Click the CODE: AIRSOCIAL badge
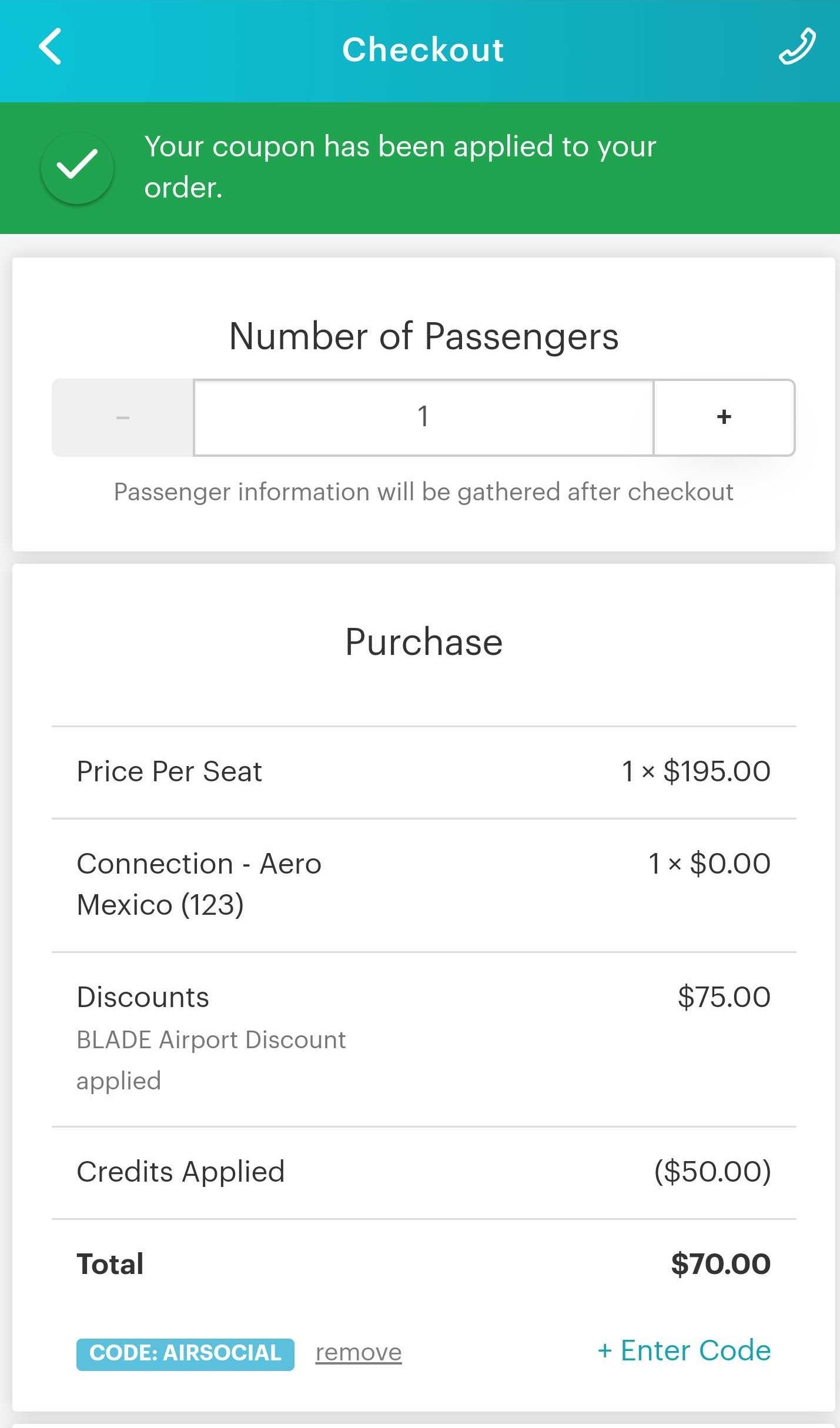 [x=185, y=1353]
